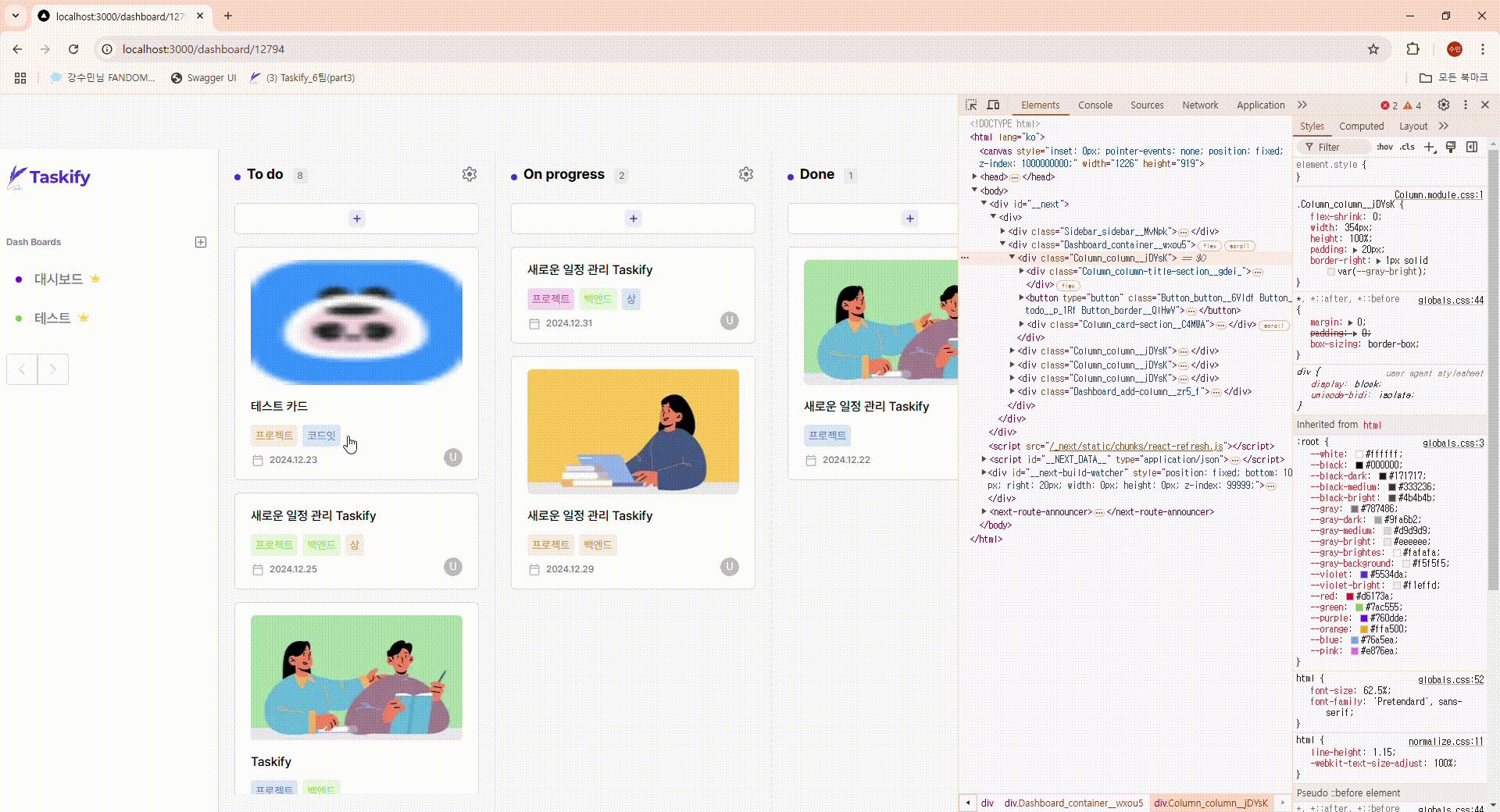The width and height of the screenshot is (1500, 812).
Task: Show more style pane tabs
Action: click(1444, 126)
